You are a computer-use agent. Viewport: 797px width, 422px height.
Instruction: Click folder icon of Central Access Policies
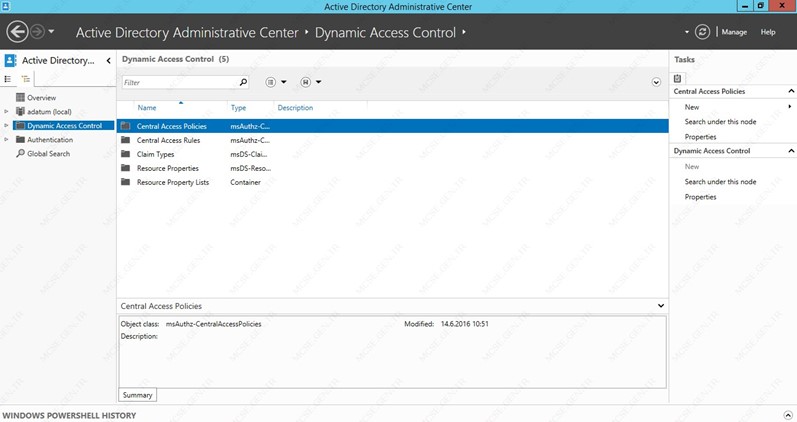(x=126, y=126)
